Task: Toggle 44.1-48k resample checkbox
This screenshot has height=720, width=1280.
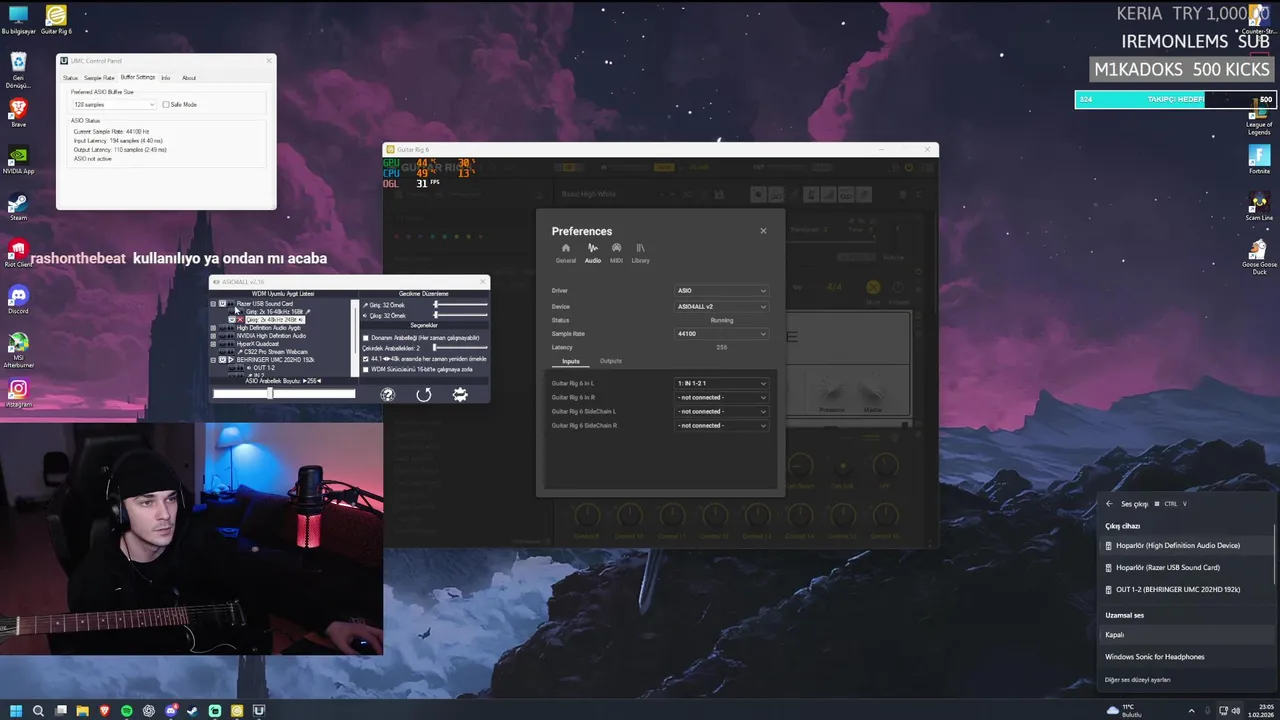Action: pyautogui.click(x=366, y=359)
